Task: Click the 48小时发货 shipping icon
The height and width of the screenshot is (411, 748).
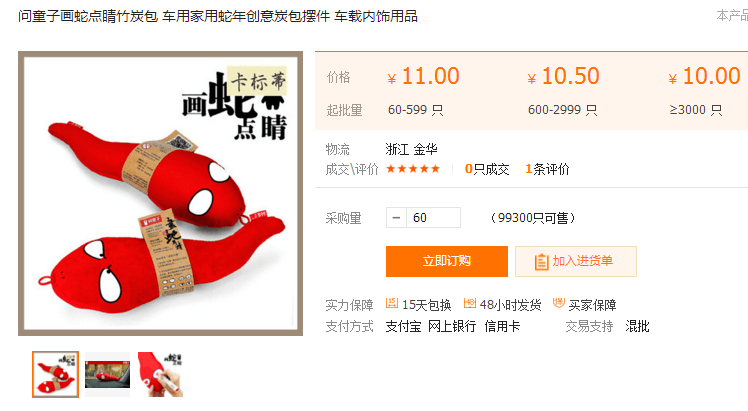Action: [x=470, y=303]
